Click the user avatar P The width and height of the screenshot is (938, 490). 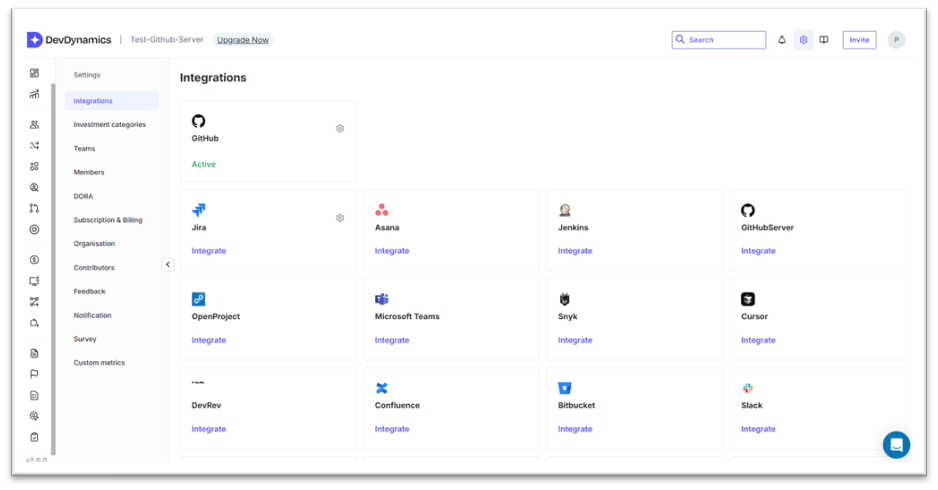[x=896, y=40]
